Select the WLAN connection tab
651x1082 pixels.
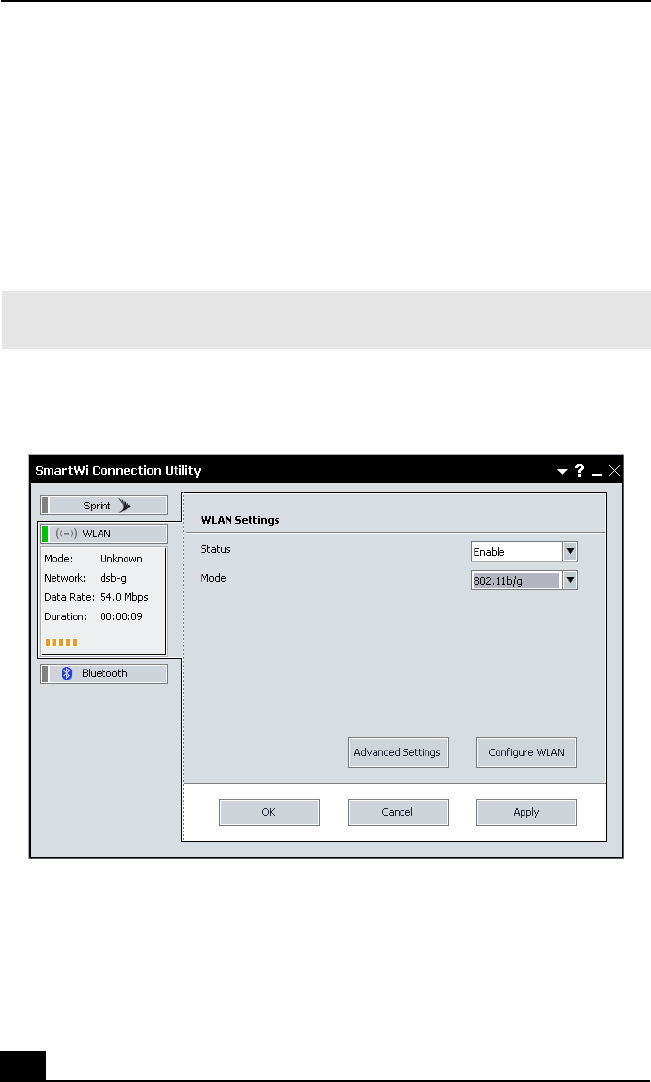click(x=104, y=533)
